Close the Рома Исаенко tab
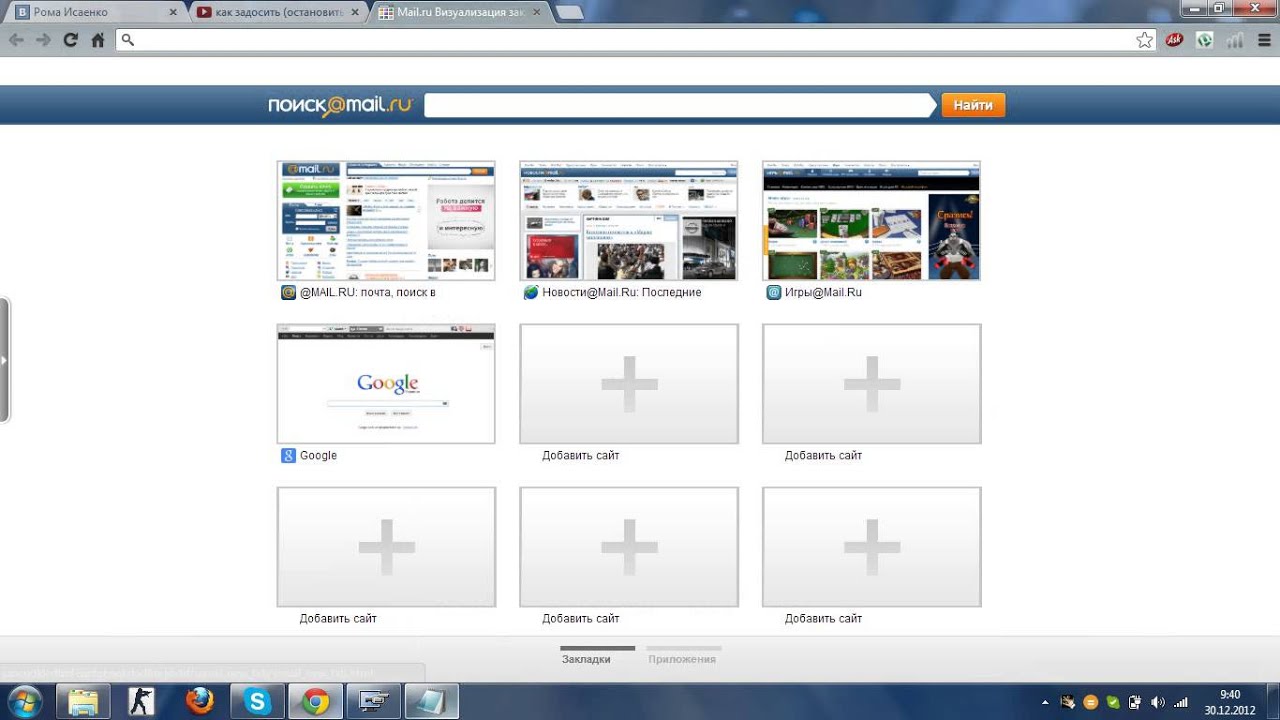 tap(172, 13)
